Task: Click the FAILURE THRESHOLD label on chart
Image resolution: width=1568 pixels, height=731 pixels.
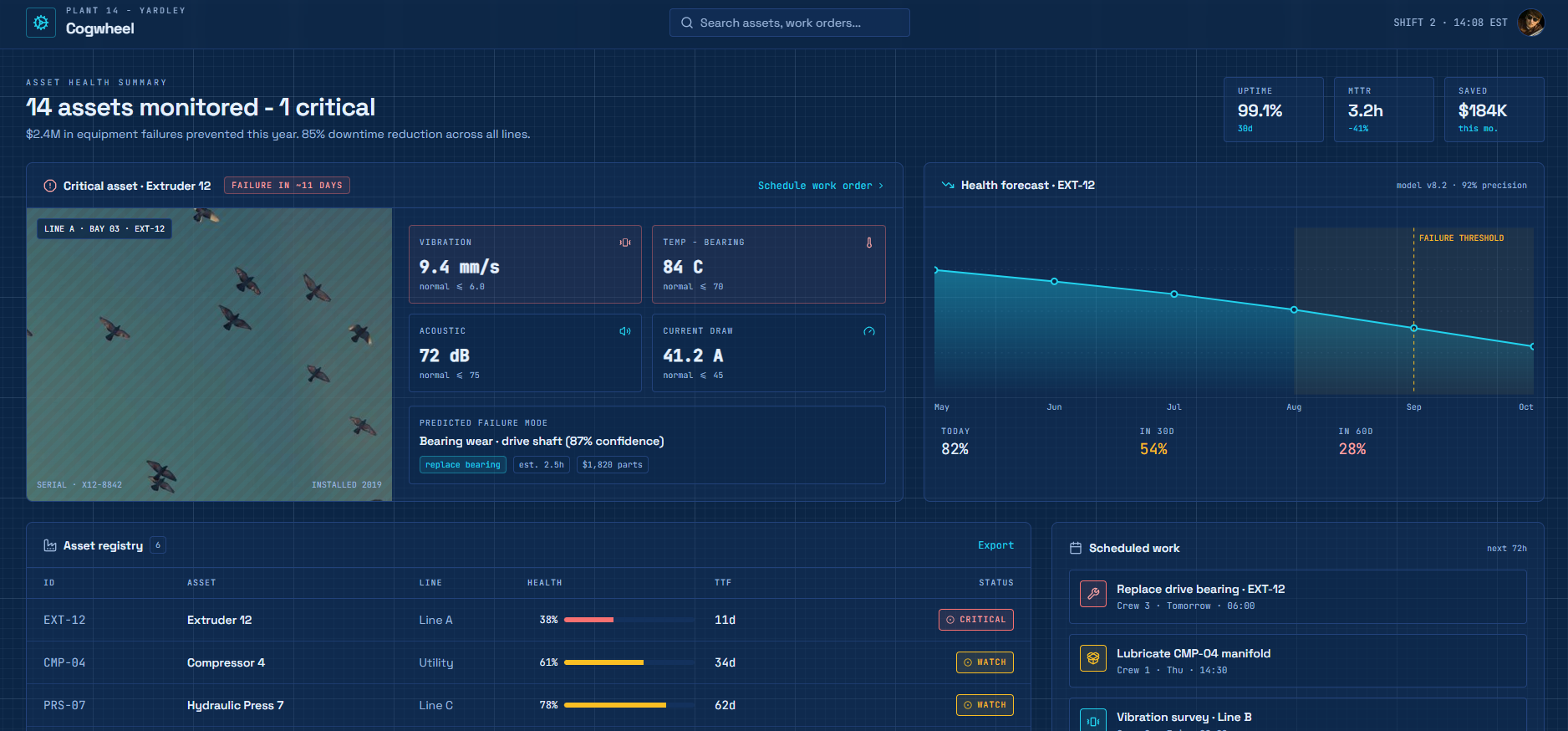Action: point(1461,238)
